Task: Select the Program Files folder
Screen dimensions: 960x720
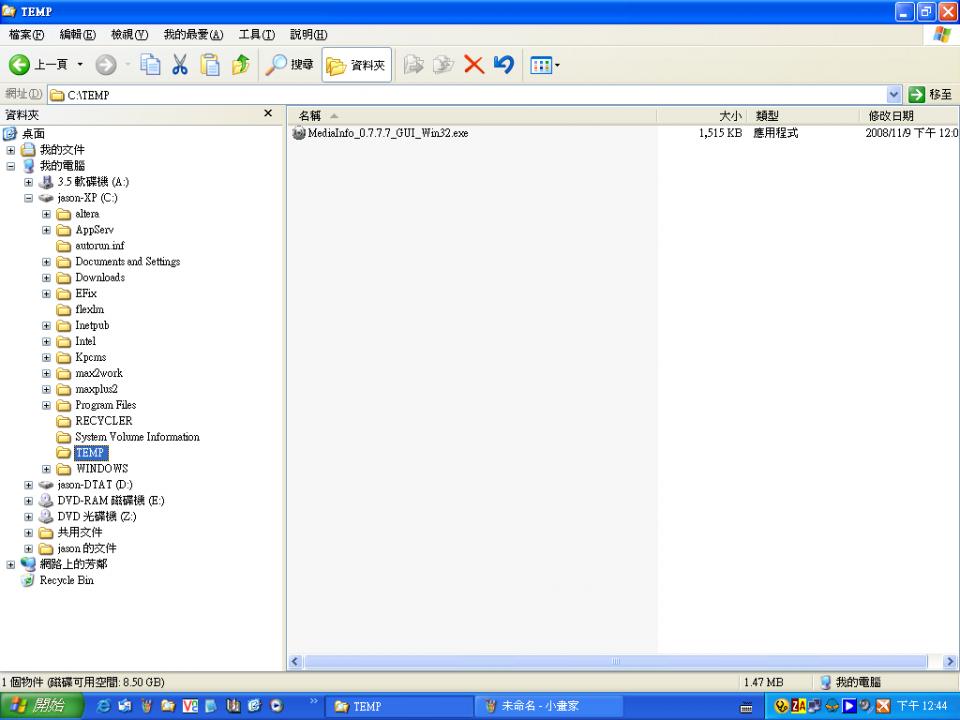Action: [x=105, y=405]
